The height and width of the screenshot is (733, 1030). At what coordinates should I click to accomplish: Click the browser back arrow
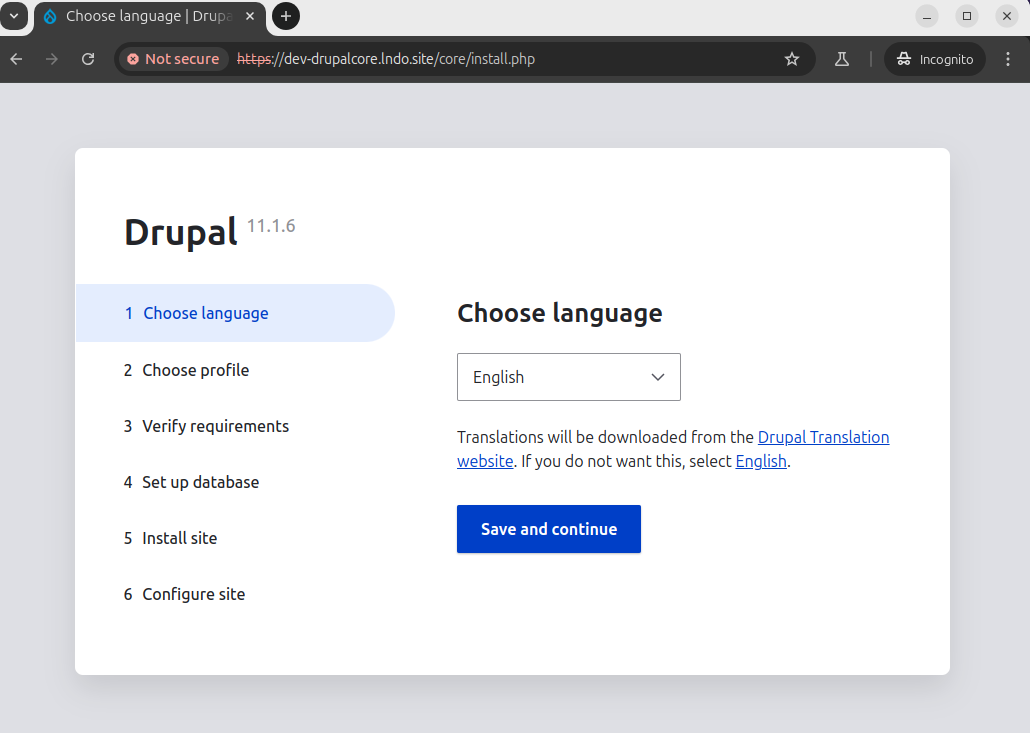[16, 59]
